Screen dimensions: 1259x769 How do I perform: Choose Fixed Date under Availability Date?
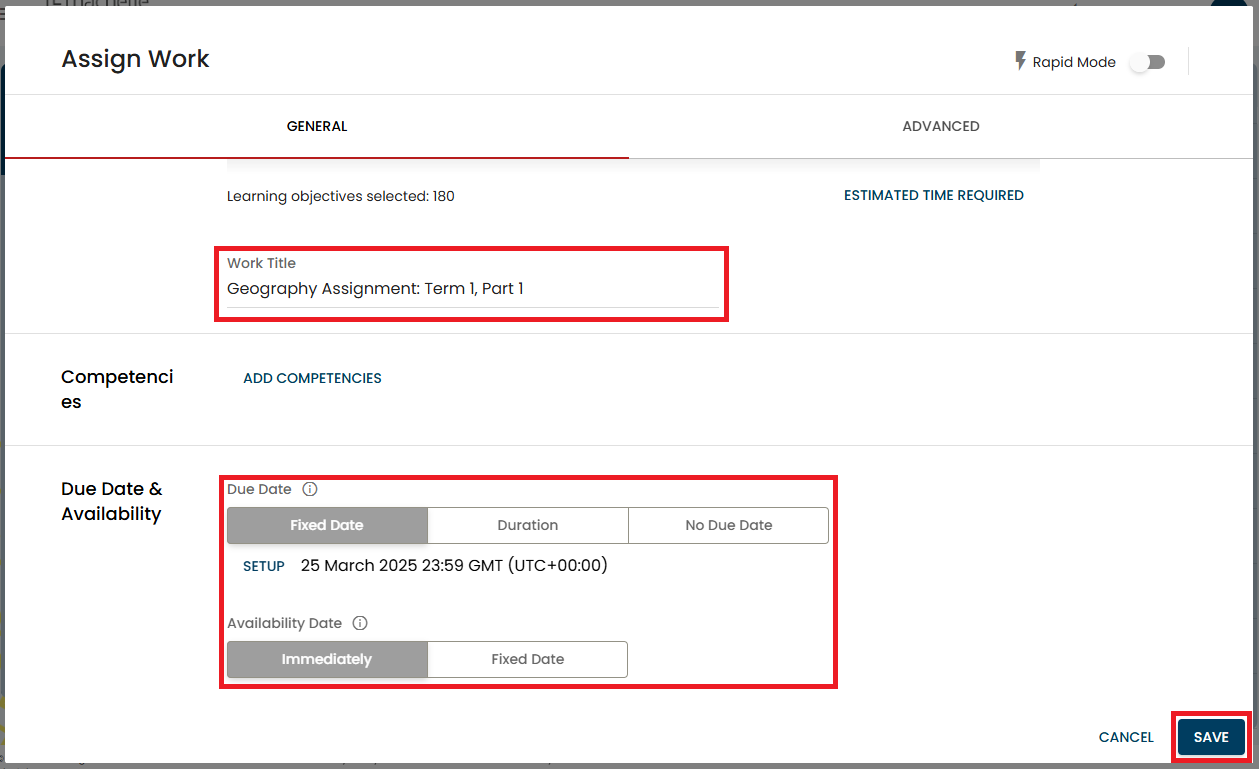click(527, 659)
